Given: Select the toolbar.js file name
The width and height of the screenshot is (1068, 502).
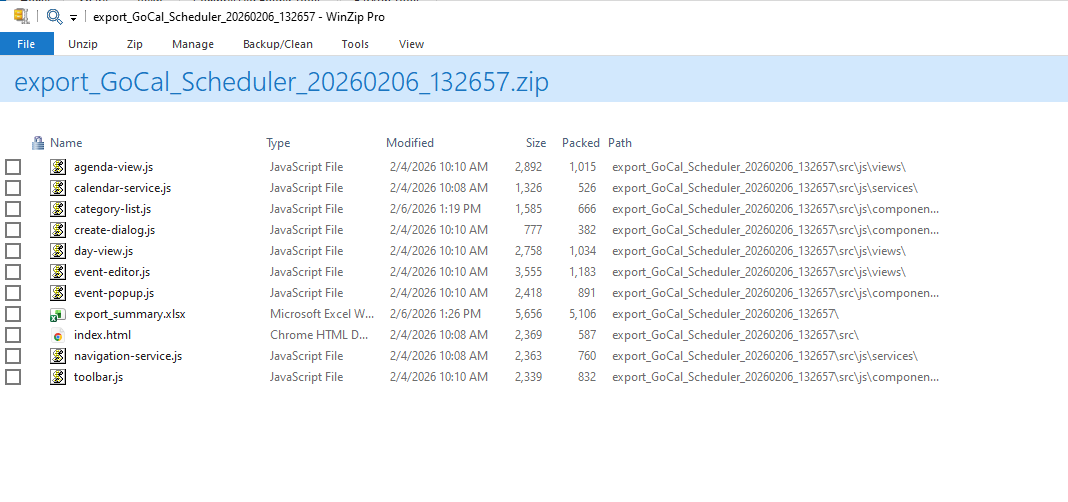Looking at the screenshot, I should 98,377.
